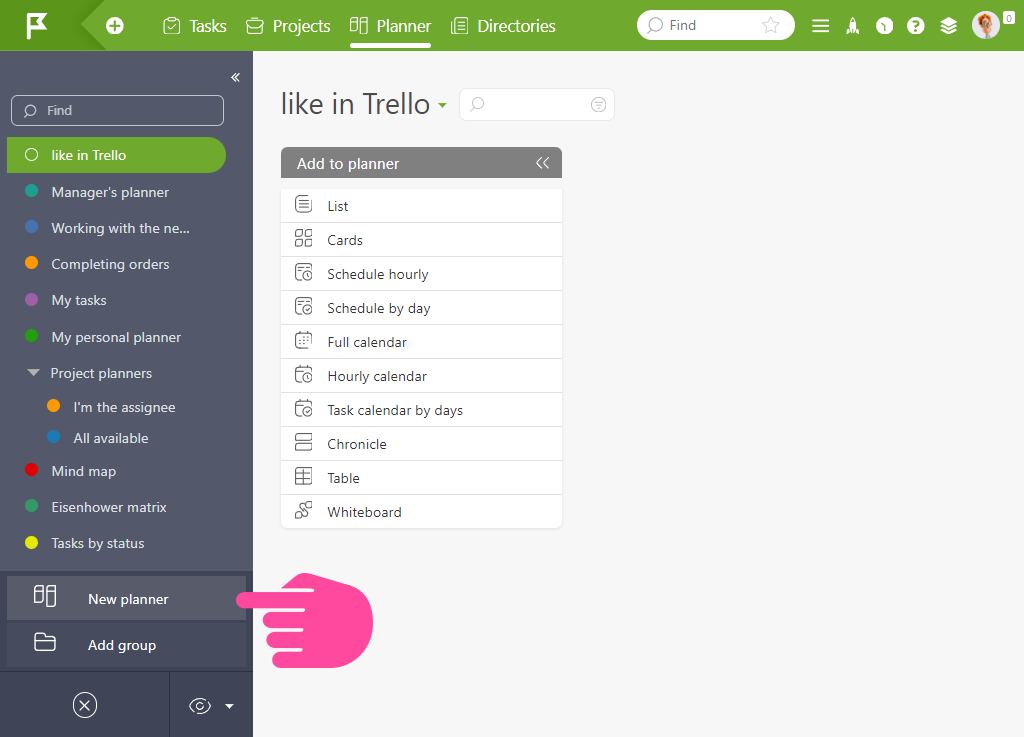Image resolution: width=1024 pixels, height=737 pixels.
Task: Add Cards to the planner
Action: (x=421, y=240)
